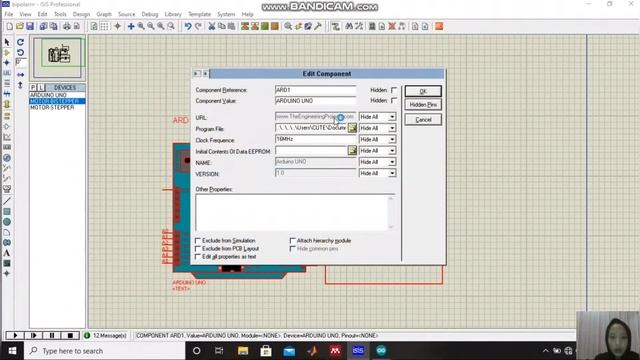Select the 2D box drawing tool

(x=7, y=211)
